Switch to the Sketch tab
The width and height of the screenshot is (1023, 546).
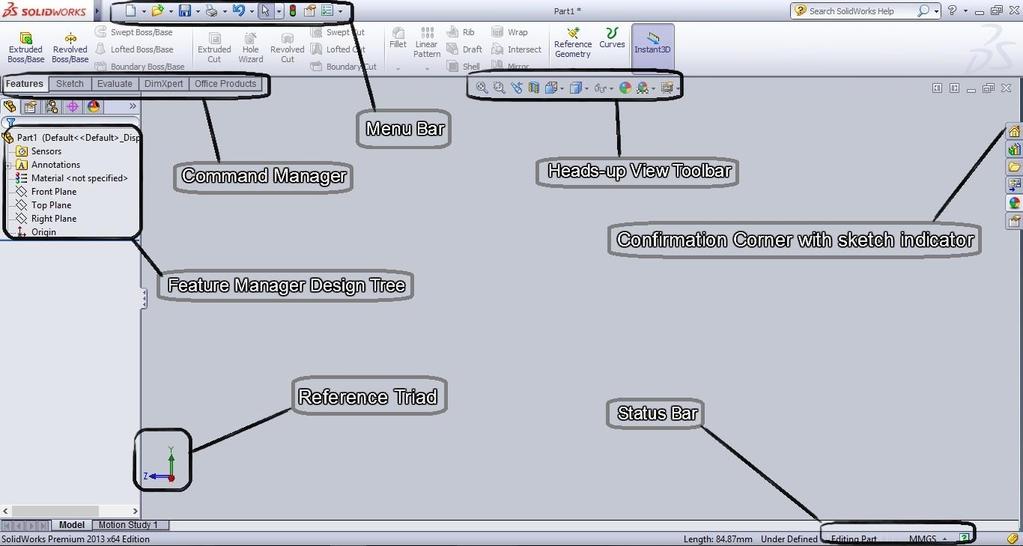(70, 83)
